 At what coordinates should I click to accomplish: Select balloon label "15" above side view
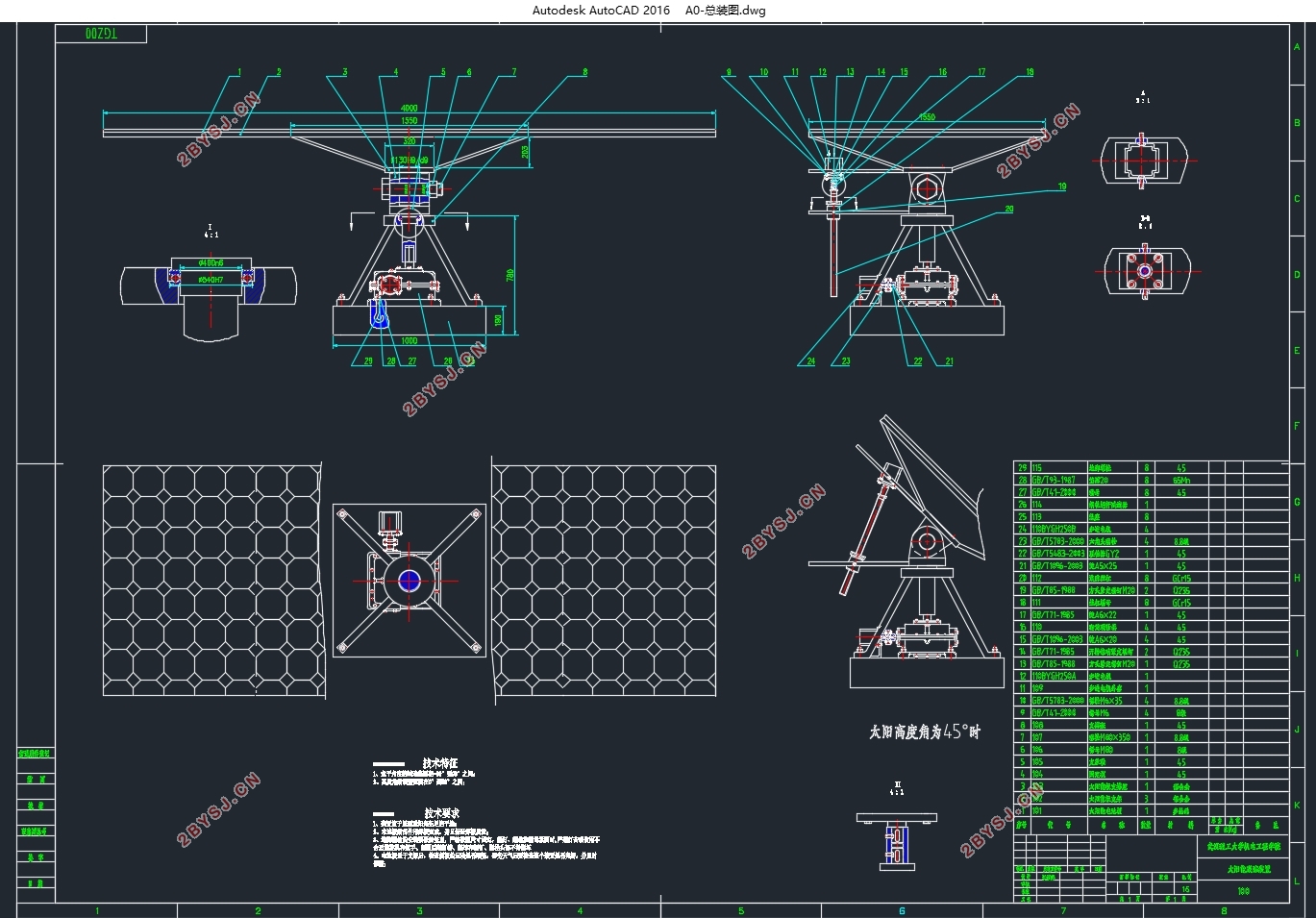904,72
